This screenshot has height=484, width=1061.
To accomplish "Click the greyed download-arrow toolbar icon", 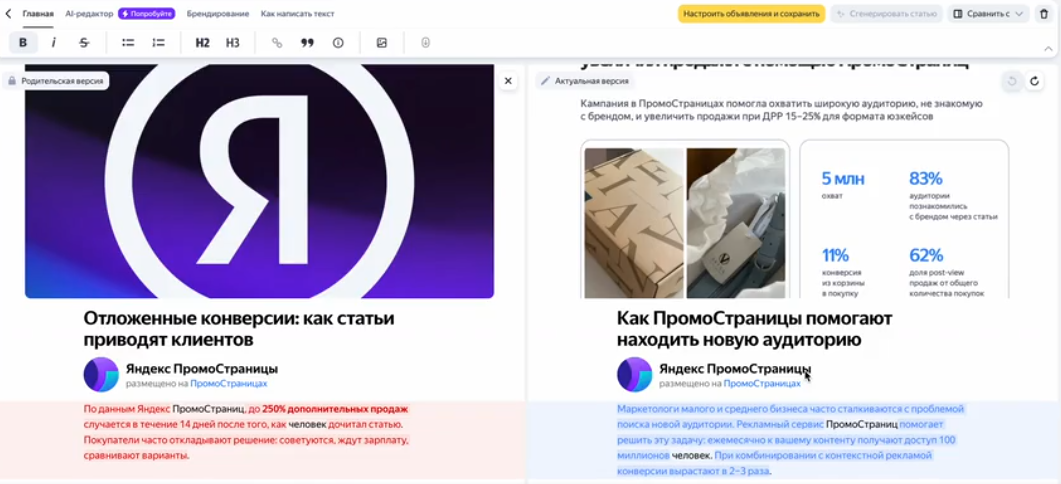I will (x=426, y=43).
